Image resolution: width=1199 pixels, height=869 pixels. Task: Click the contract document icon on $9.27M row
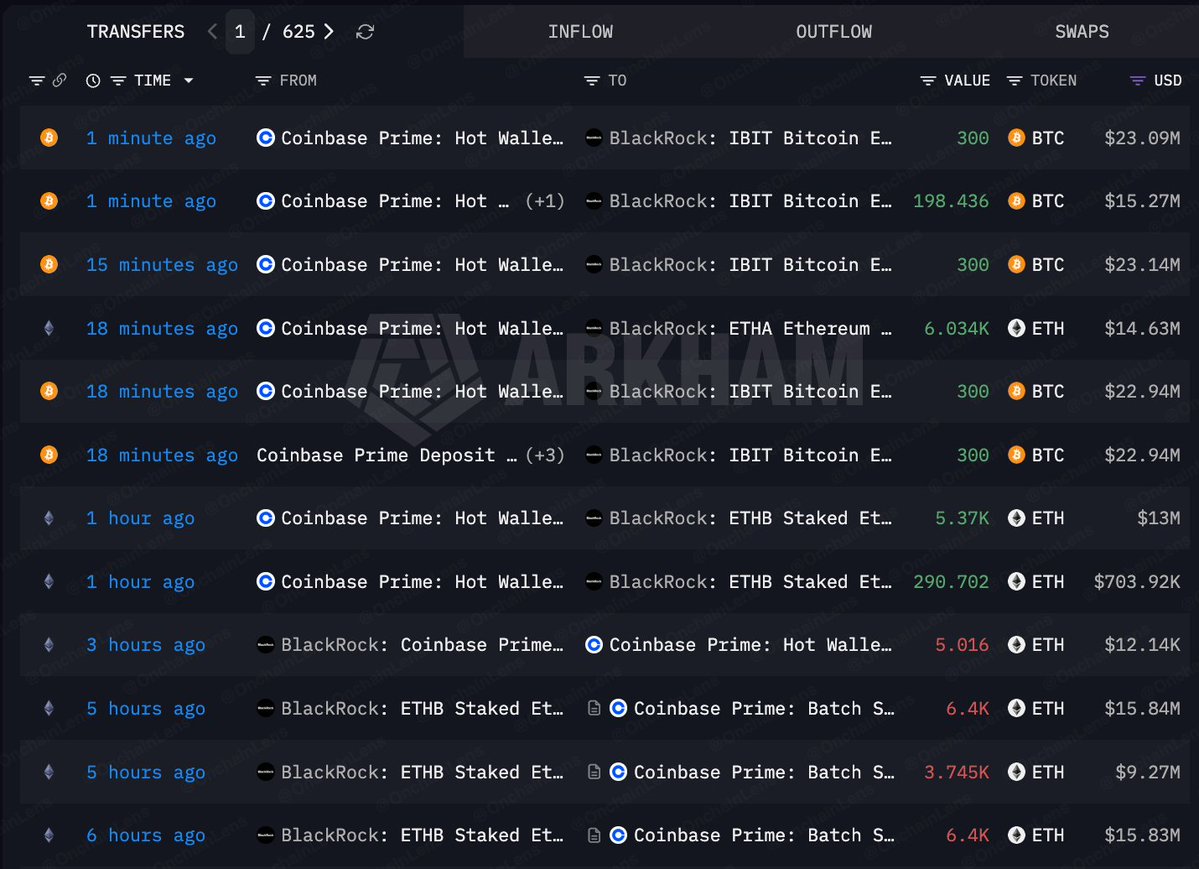pos(594,772)
